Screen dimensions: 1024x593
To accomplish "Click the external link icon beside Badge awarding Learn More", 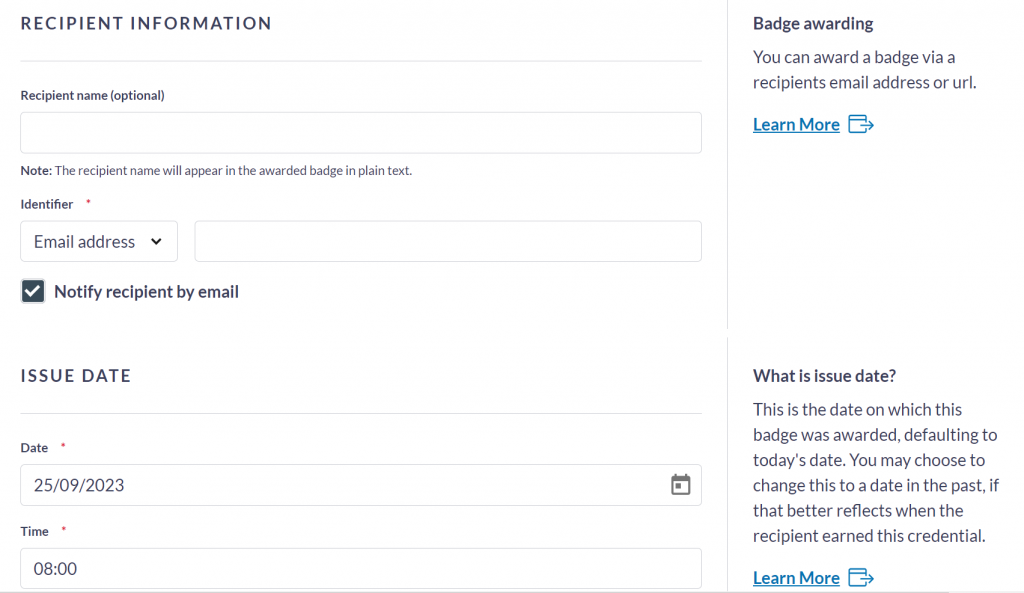I will pyautogui.click(x=861, y=124).
